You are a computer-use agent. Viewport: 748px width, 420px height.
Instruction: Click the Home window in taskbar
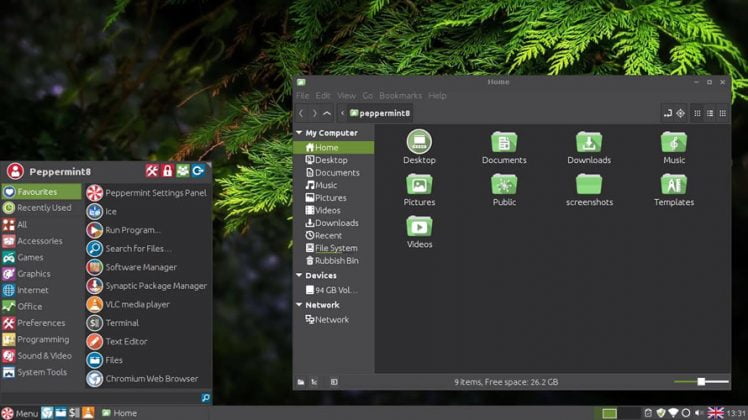click(x=119, y=413)
